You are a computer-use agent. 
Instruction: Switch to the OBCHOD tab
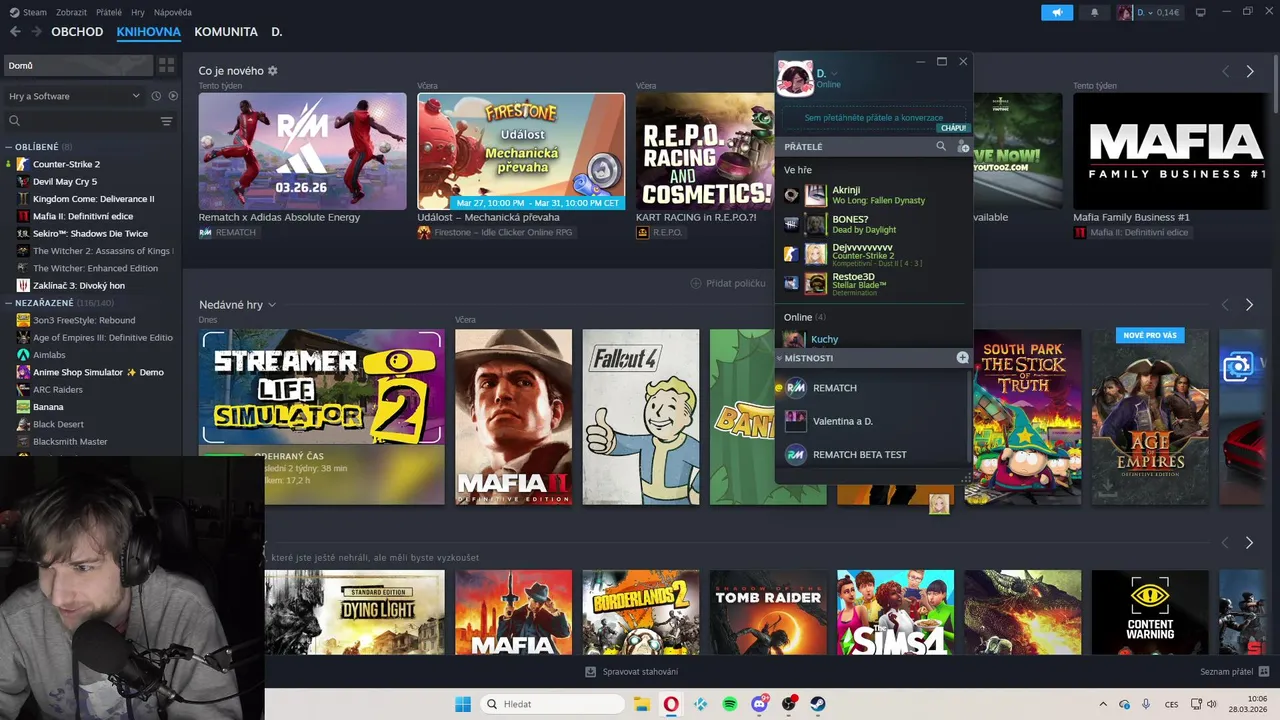click(77, 32)
